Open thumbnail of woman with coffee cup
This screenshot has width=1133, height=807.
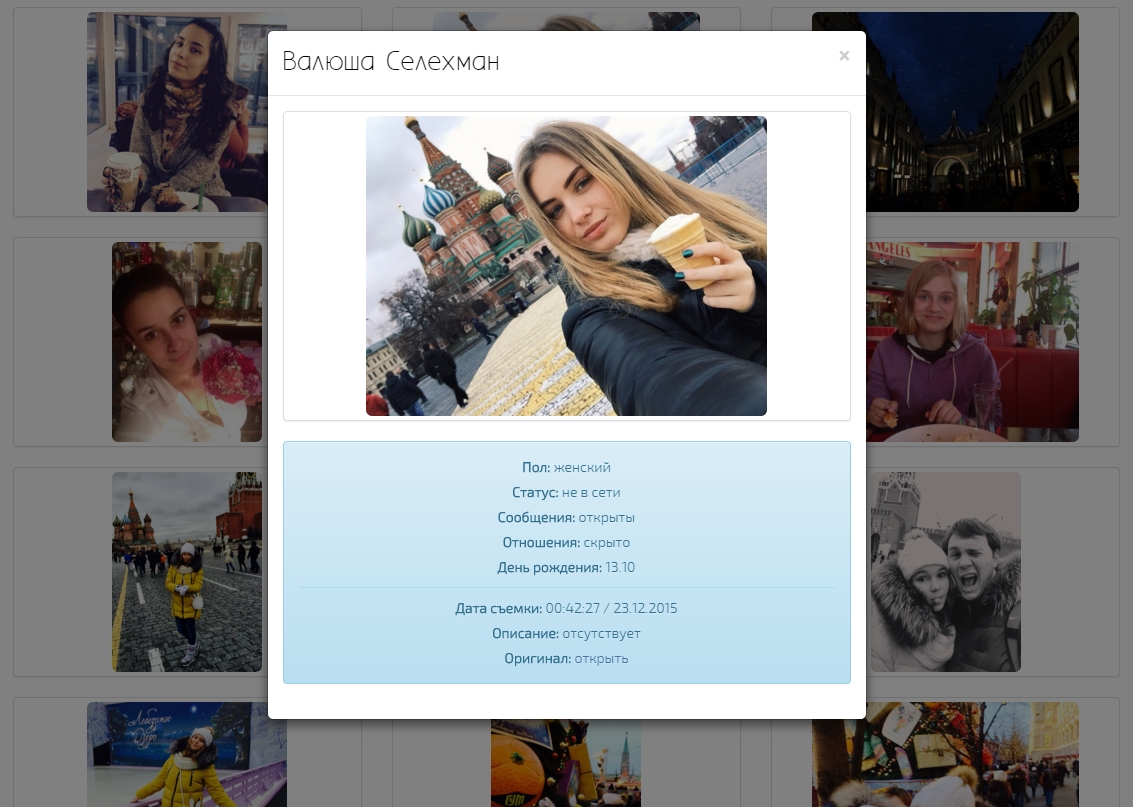pyautogui.click(x=177, y=112)
